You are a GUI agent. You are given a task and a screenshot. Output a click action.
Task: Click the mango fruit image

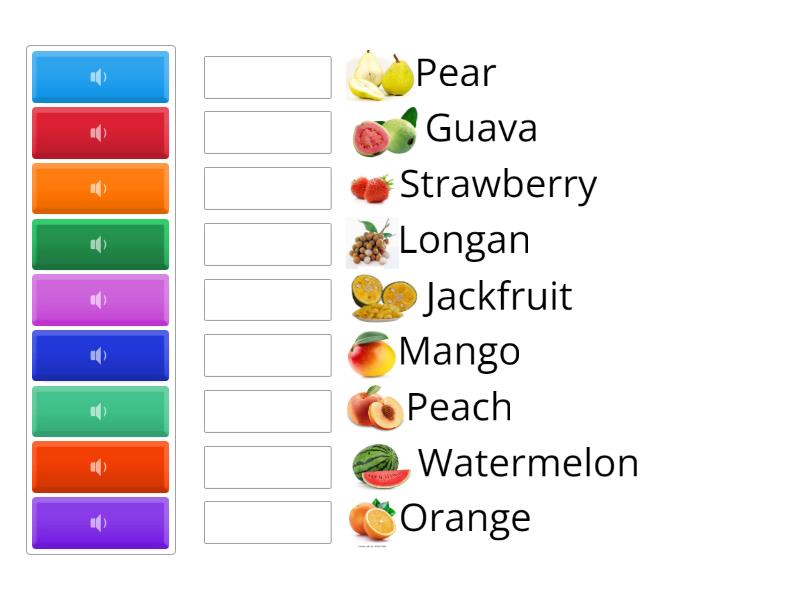coord(373,352)
